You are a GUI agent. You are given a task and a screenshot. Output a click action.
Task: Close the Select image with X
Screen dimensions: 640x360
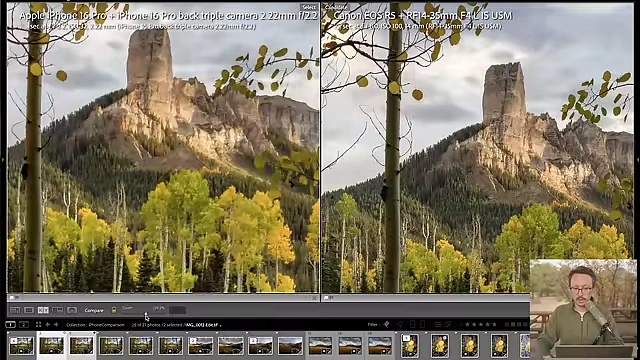pos(314,298)
